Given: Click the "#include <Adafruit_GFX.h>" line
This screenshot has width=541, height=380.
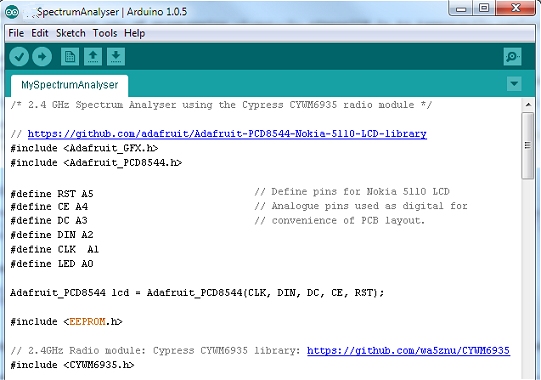Looking at the screenshot, I should (x=84, y=148).
